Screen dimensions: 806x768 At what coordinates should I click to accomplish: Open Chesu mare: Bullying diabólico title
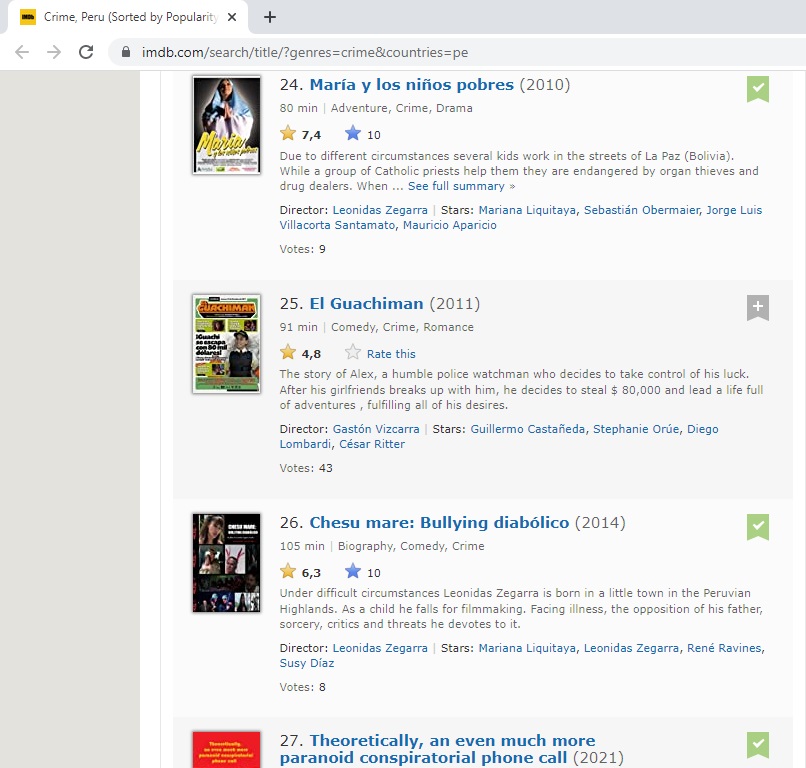click(x=439, y=522)
